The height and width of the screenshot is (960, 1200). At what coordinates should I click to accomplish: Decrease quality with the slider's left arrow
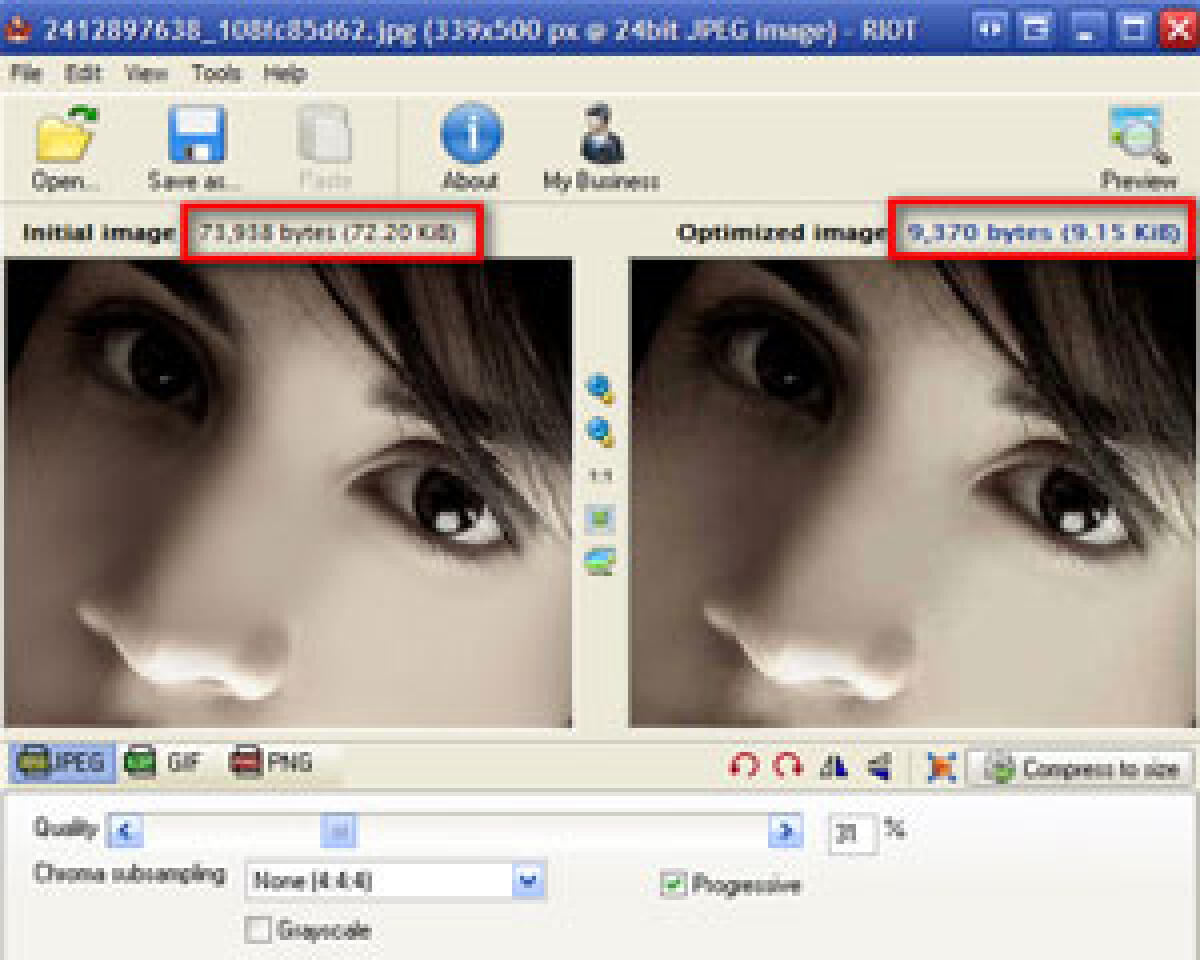(x=126, y=830)
